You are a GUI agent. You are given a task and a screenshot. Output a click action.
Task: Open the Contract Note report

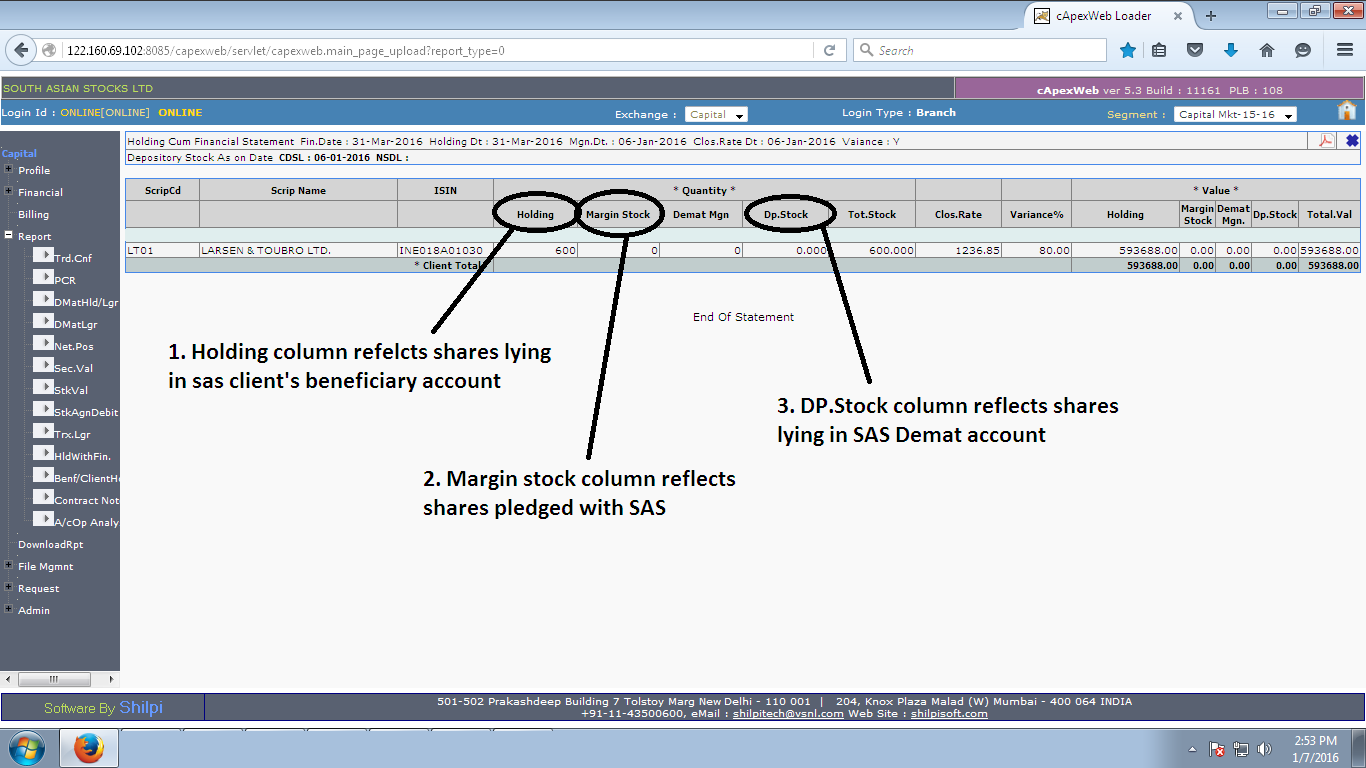point(86,500)
